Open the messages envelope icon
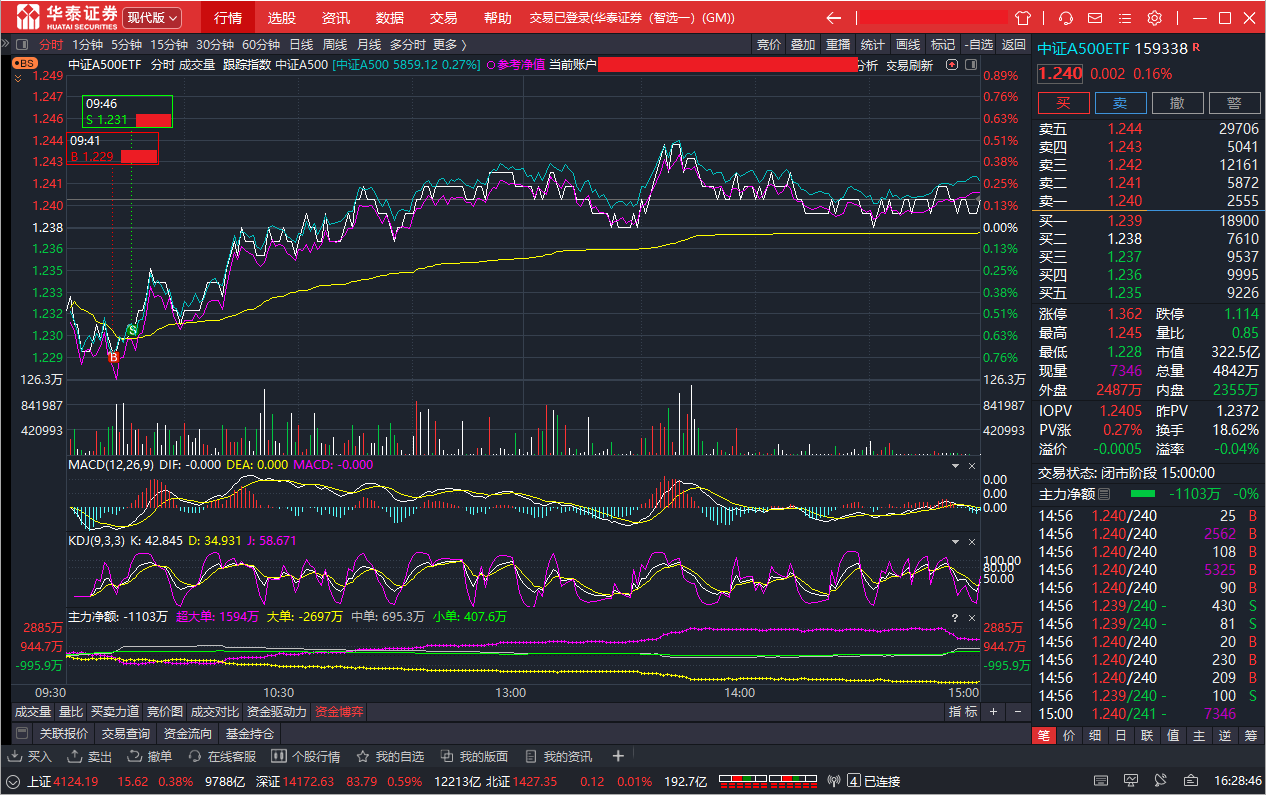This screenshot has height=795, width=1266. pos(1096,18)
